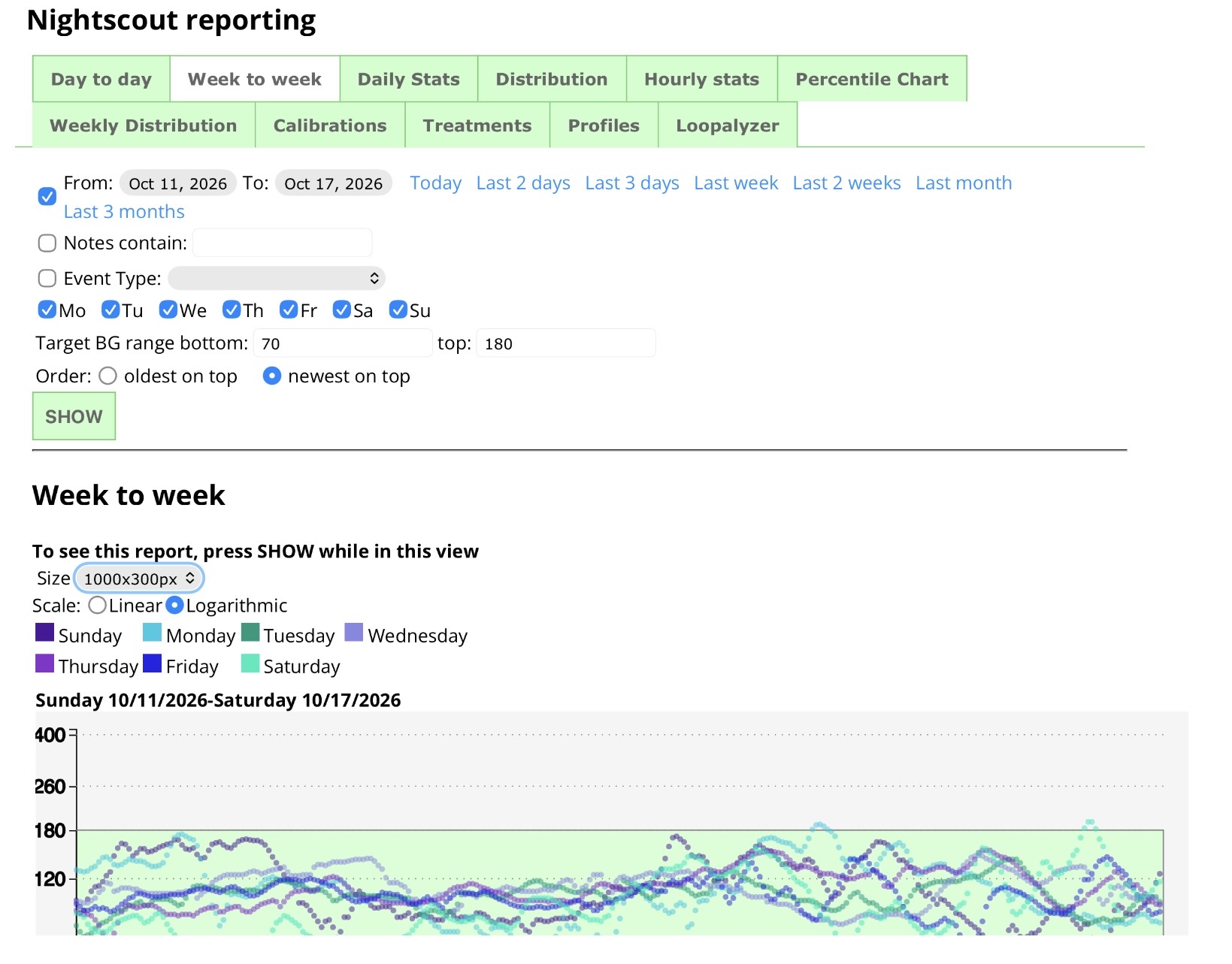1232x964 pixels.
Task: Uncheck the Su weekday checkbox
Action: pos(398,310)
